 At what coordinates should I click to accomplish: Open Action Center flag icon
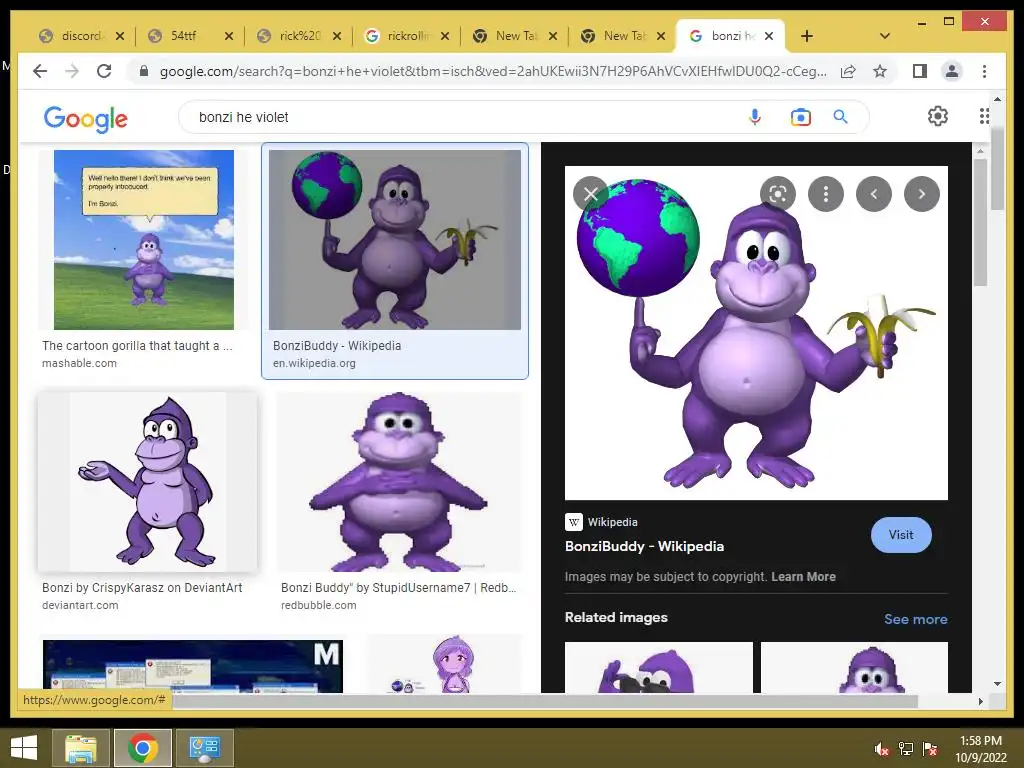tap(930, 749)
